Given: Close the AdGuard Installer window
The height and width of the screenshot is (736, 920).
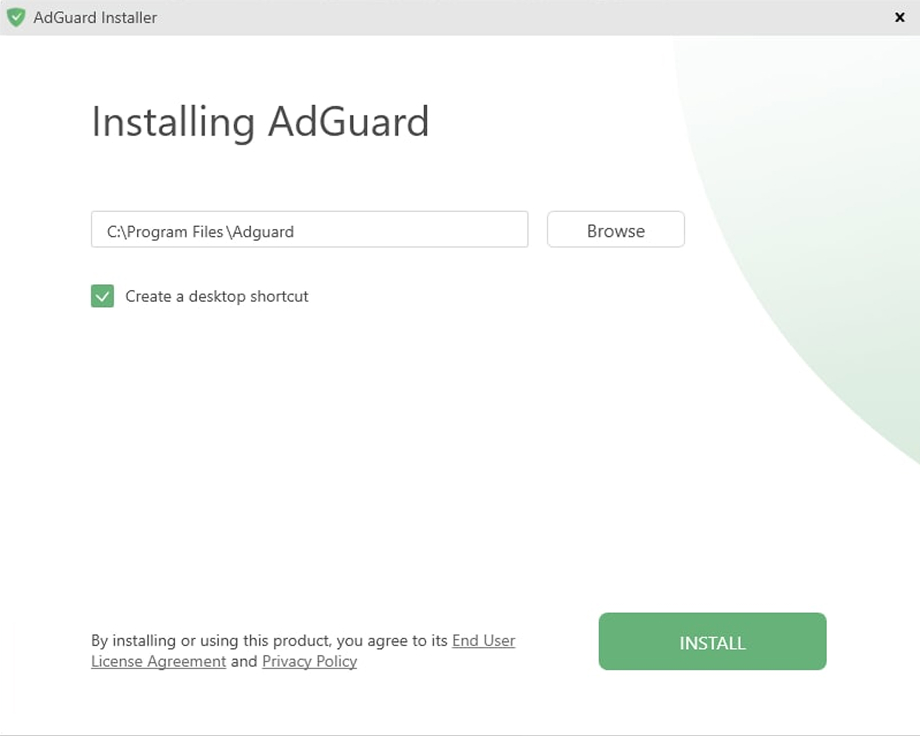Looking at the screenshot, I should (x=899, y=17).
